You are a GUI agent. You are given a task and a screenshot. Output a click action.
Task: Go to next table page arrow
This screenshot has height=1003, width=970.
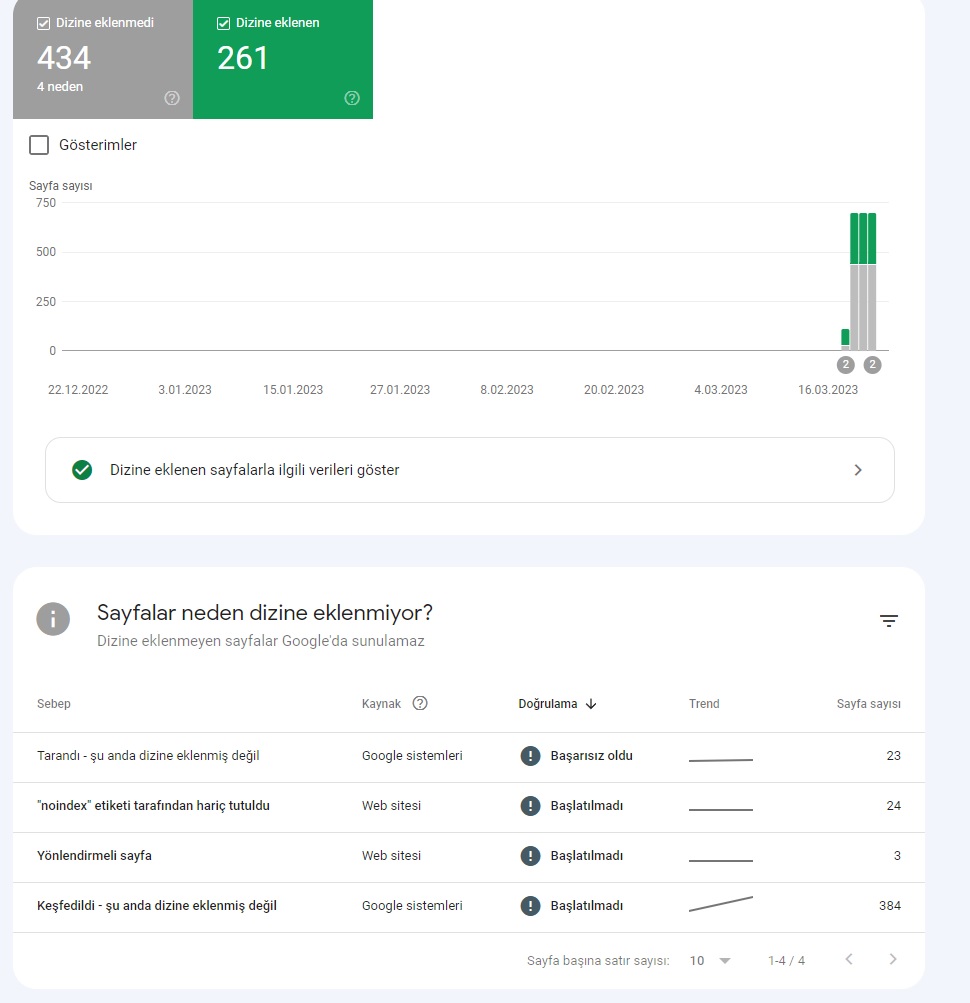(x=893, y=959)
